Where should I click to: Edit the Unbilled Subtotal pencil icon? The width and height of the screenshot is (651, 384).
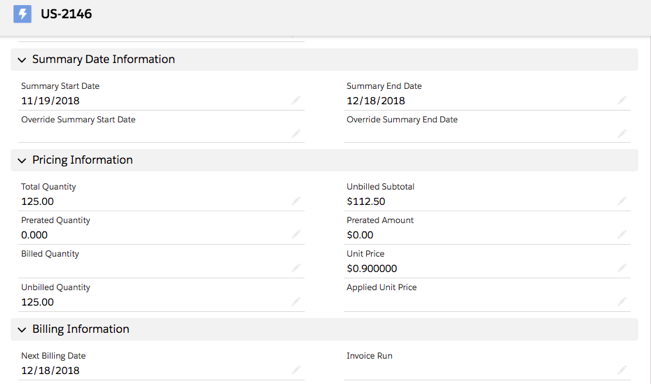click(x=622, y=201)
